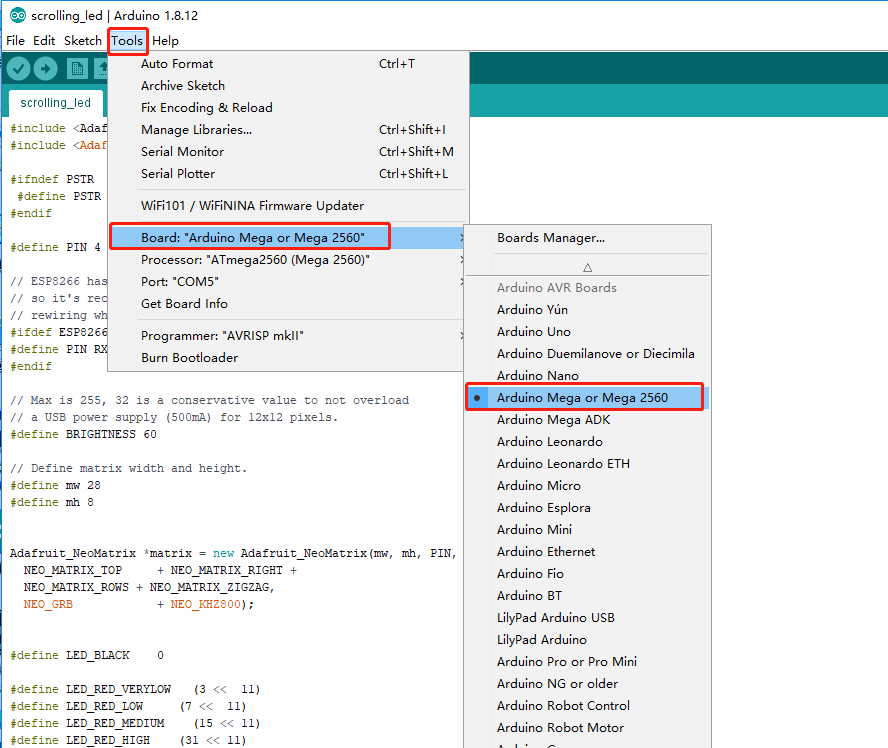Click the Arduino logo in title bar

click(18, 15)
